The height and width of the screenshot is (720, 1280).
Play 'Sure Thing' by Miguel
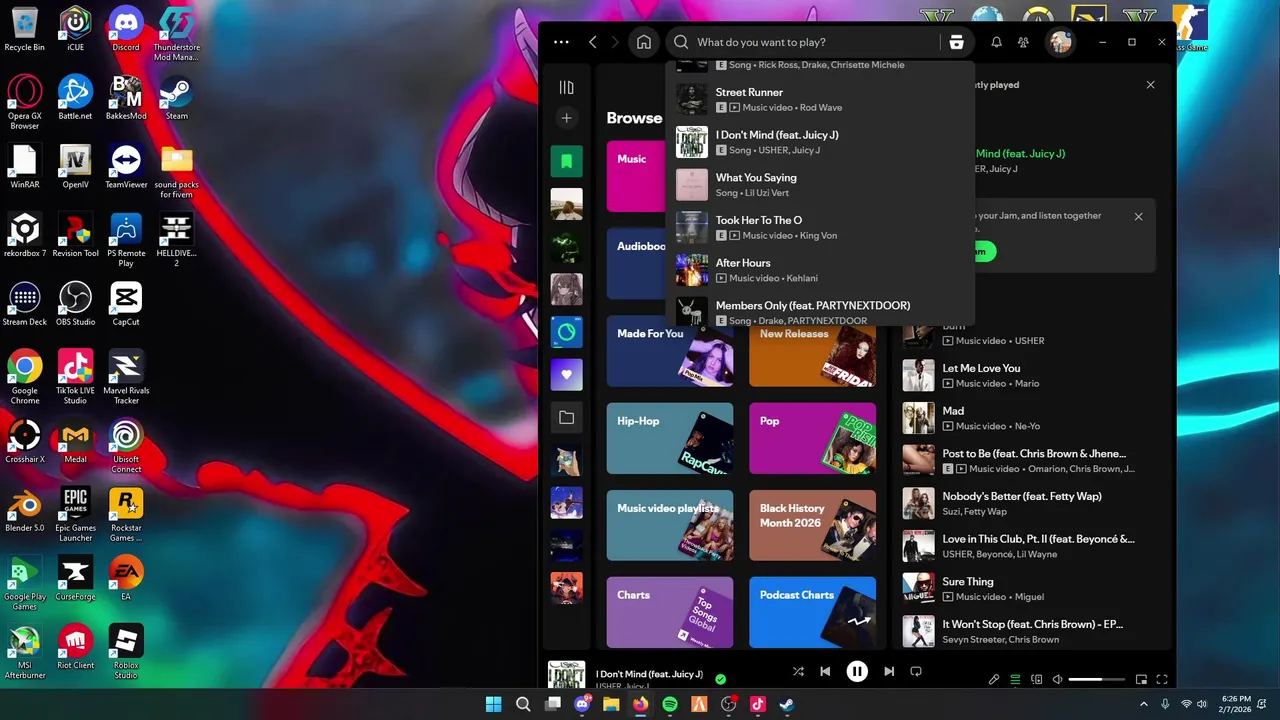(x=1030, y=588)
